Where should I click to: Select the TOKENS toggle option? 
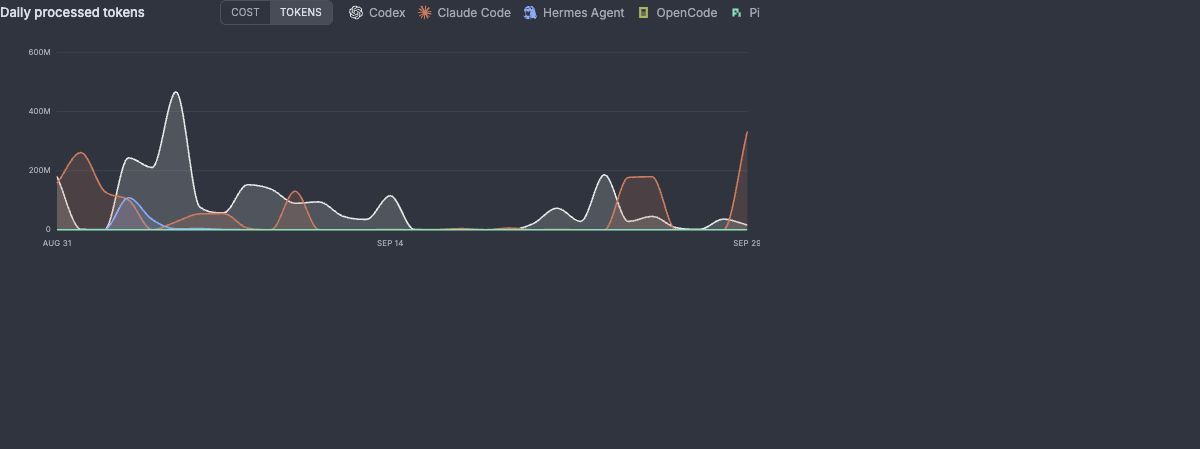301,13
